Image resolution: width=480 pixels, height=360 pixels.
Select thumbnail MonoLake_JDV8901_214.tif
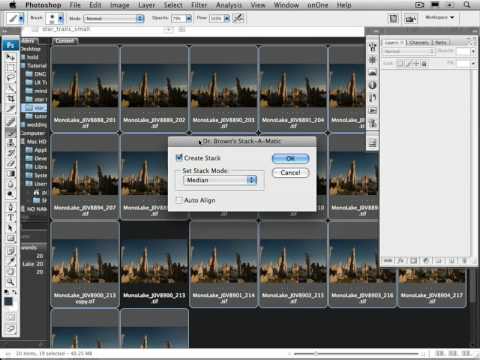(x=224, y=264)
